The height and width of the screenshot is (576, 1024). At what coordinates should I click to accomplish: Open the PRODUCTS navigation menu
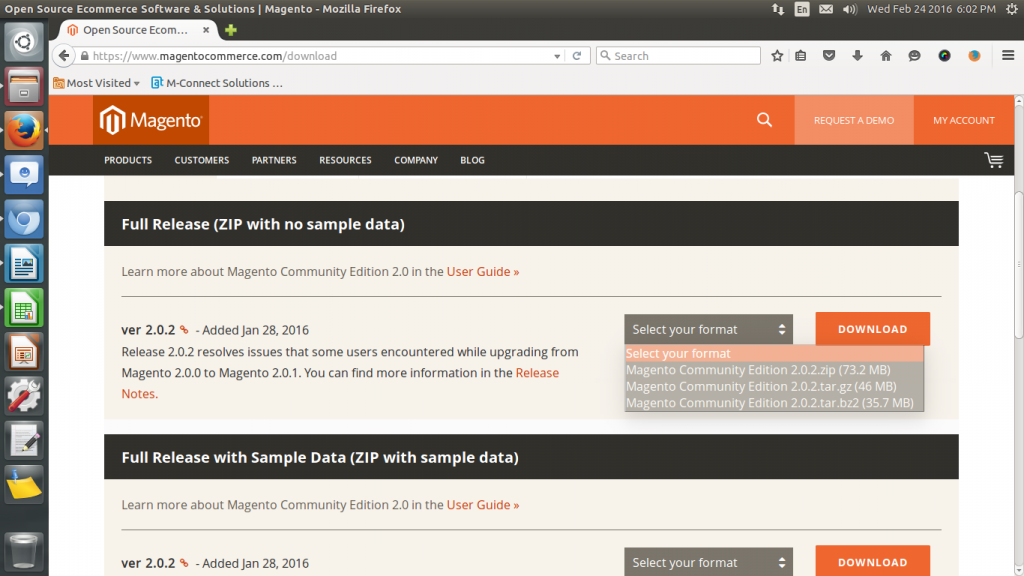128,160
